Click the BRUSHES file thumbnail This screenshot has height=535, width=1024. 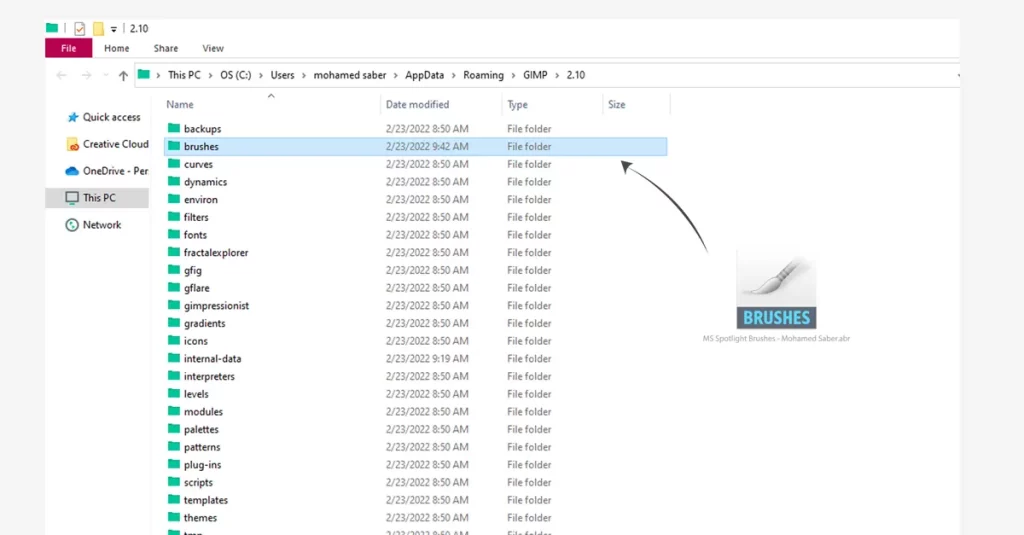coord(776,291)
